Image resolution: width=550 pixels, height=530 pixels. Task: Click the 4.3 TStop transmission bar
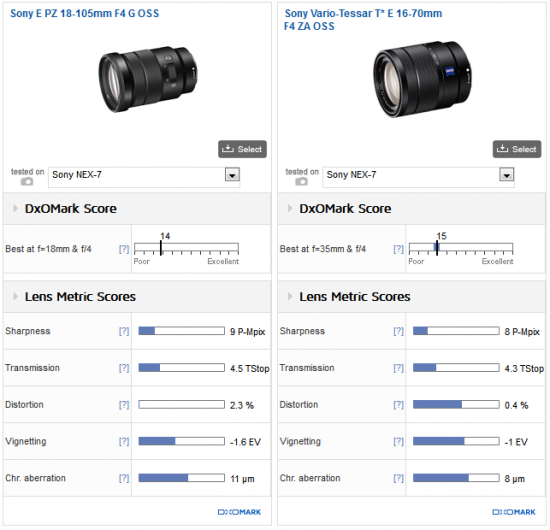point(456,368)
